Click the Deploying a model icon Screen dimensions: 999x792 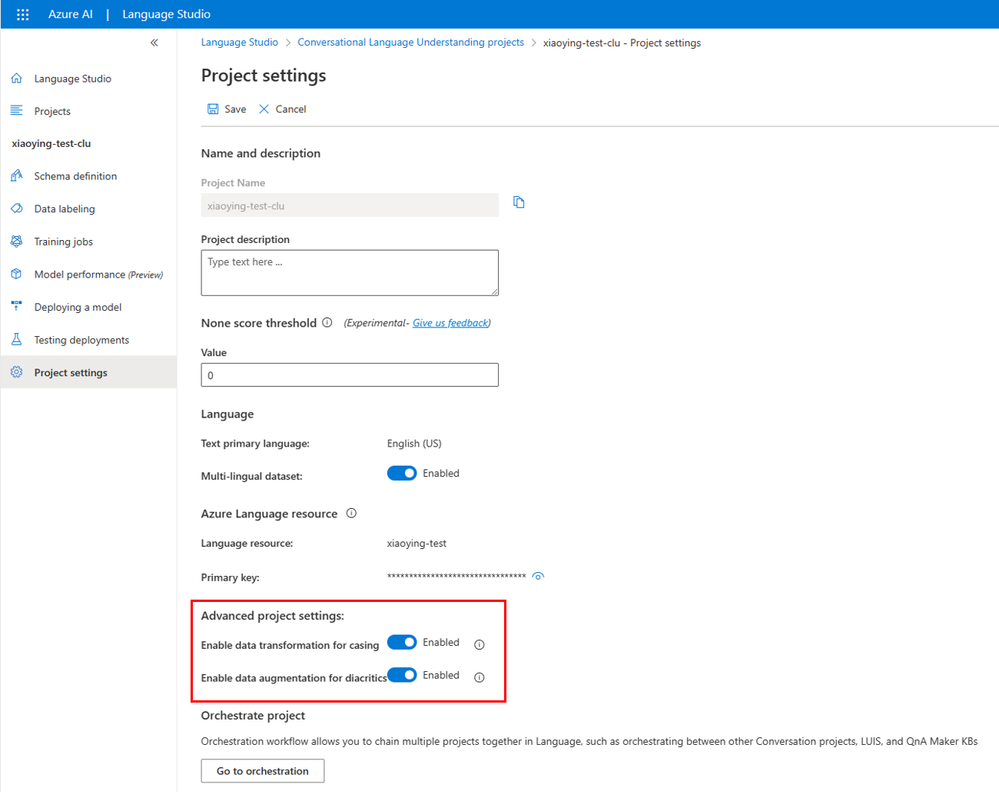point(17,306)
